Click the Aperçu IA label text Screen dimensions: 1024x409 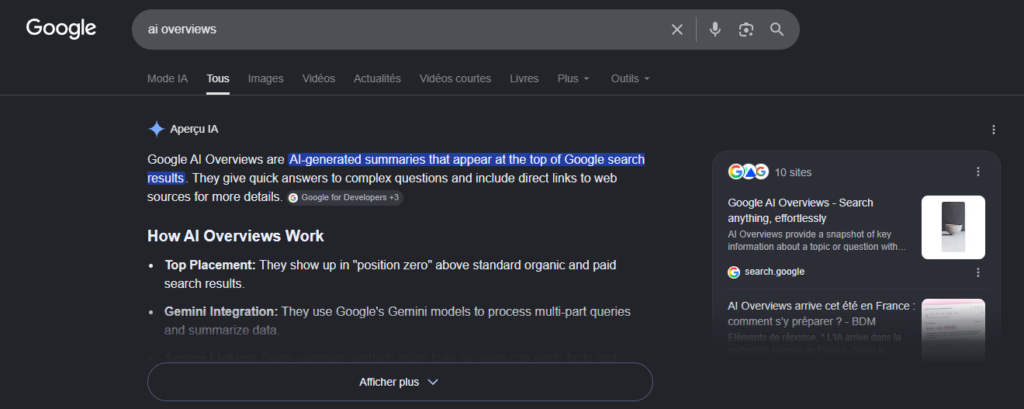coord(194,129)
